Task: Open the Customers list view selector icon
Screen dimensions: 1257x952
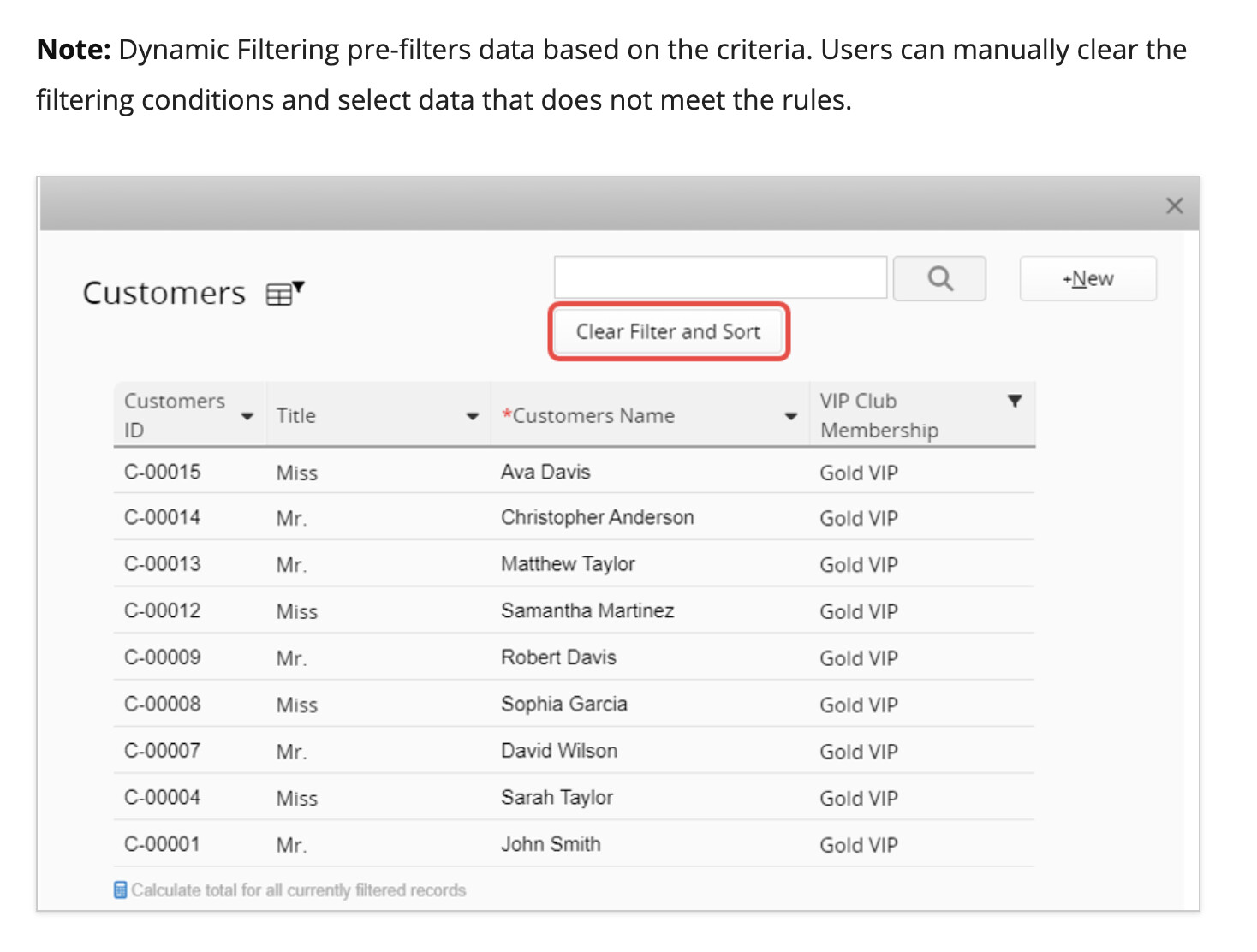Action: (x=285, y=293)
